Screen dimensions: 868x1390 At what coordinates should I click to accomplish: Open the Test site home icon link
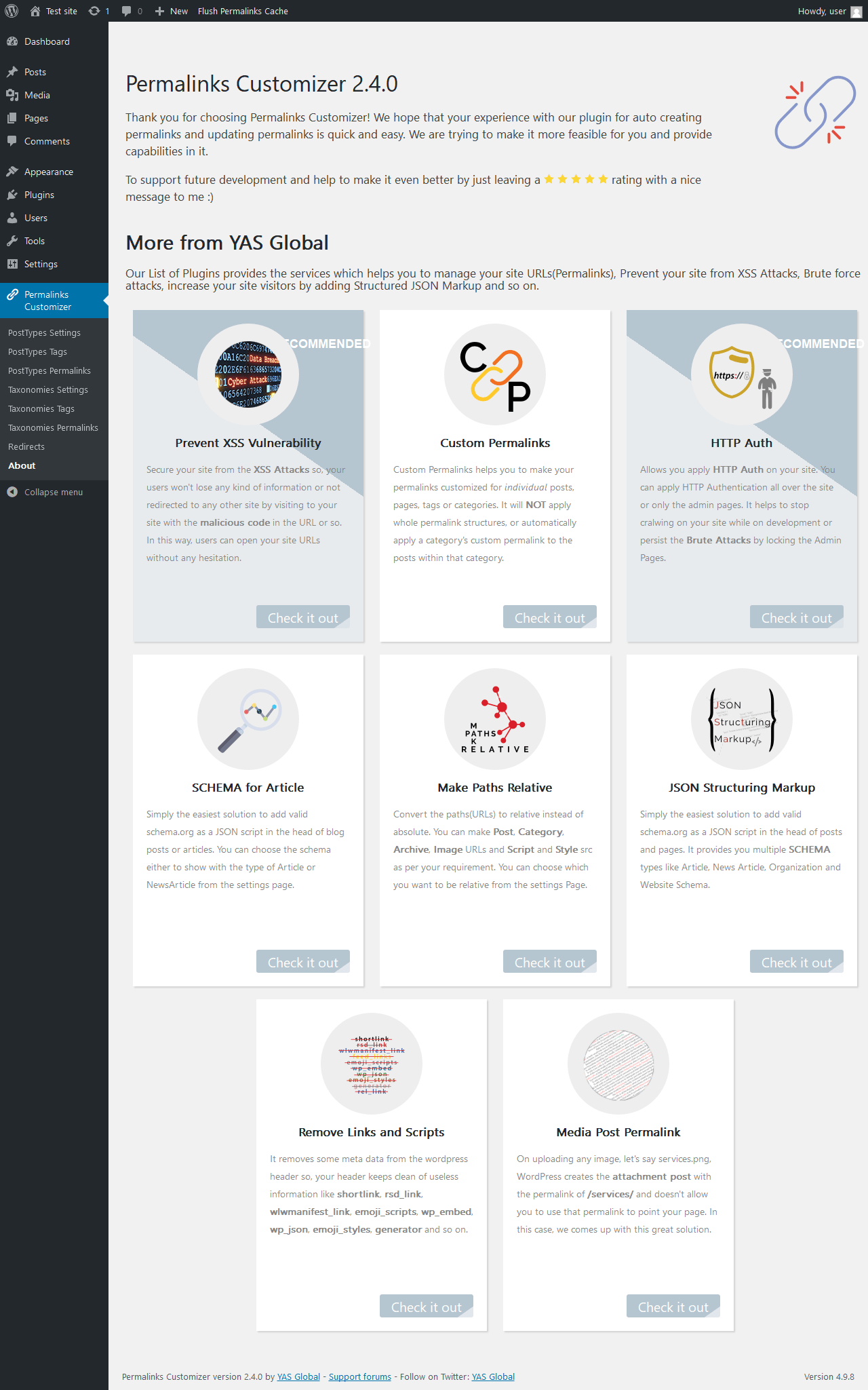35,11
